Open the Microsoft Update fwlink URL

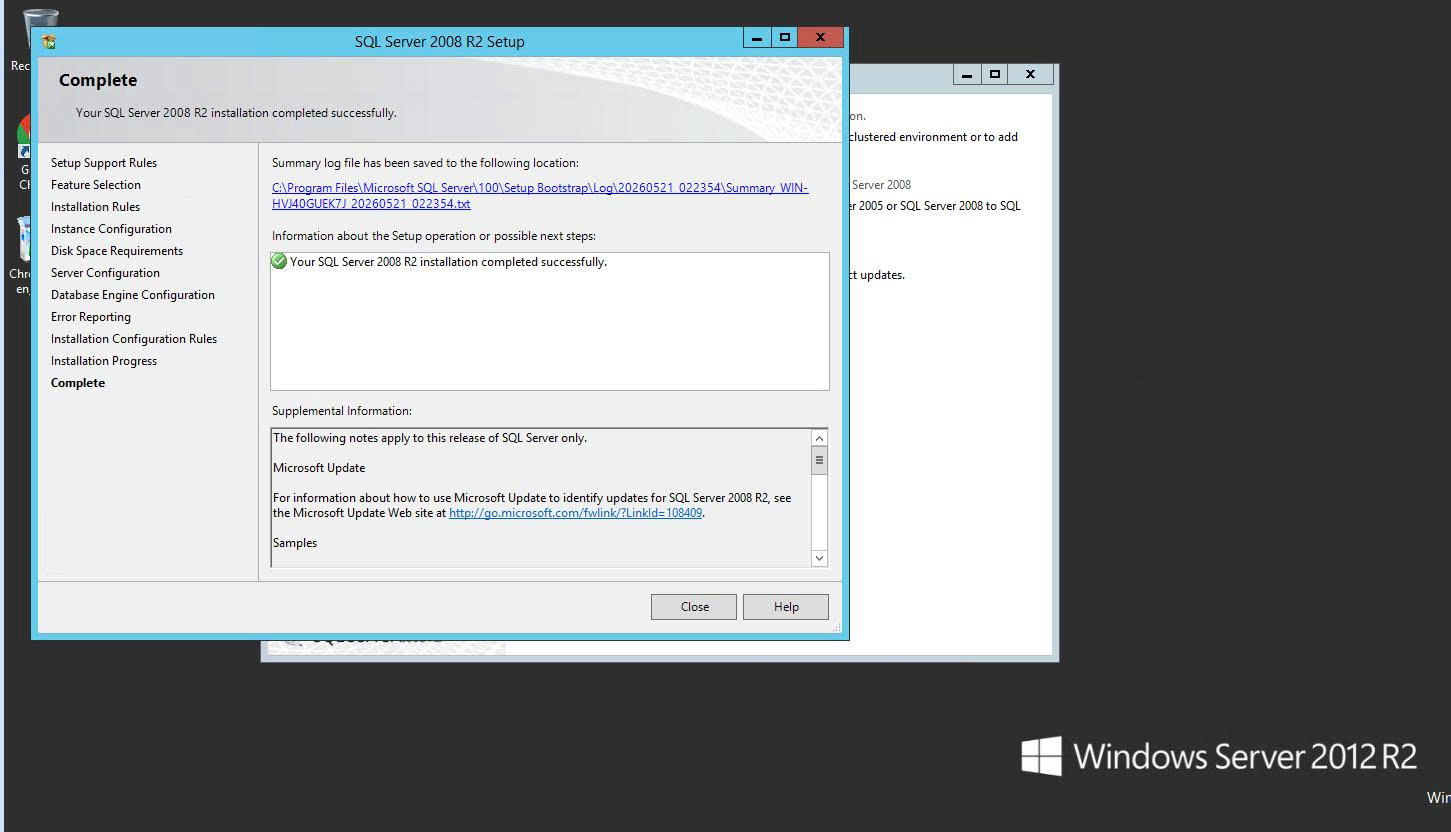click(575, 513)
